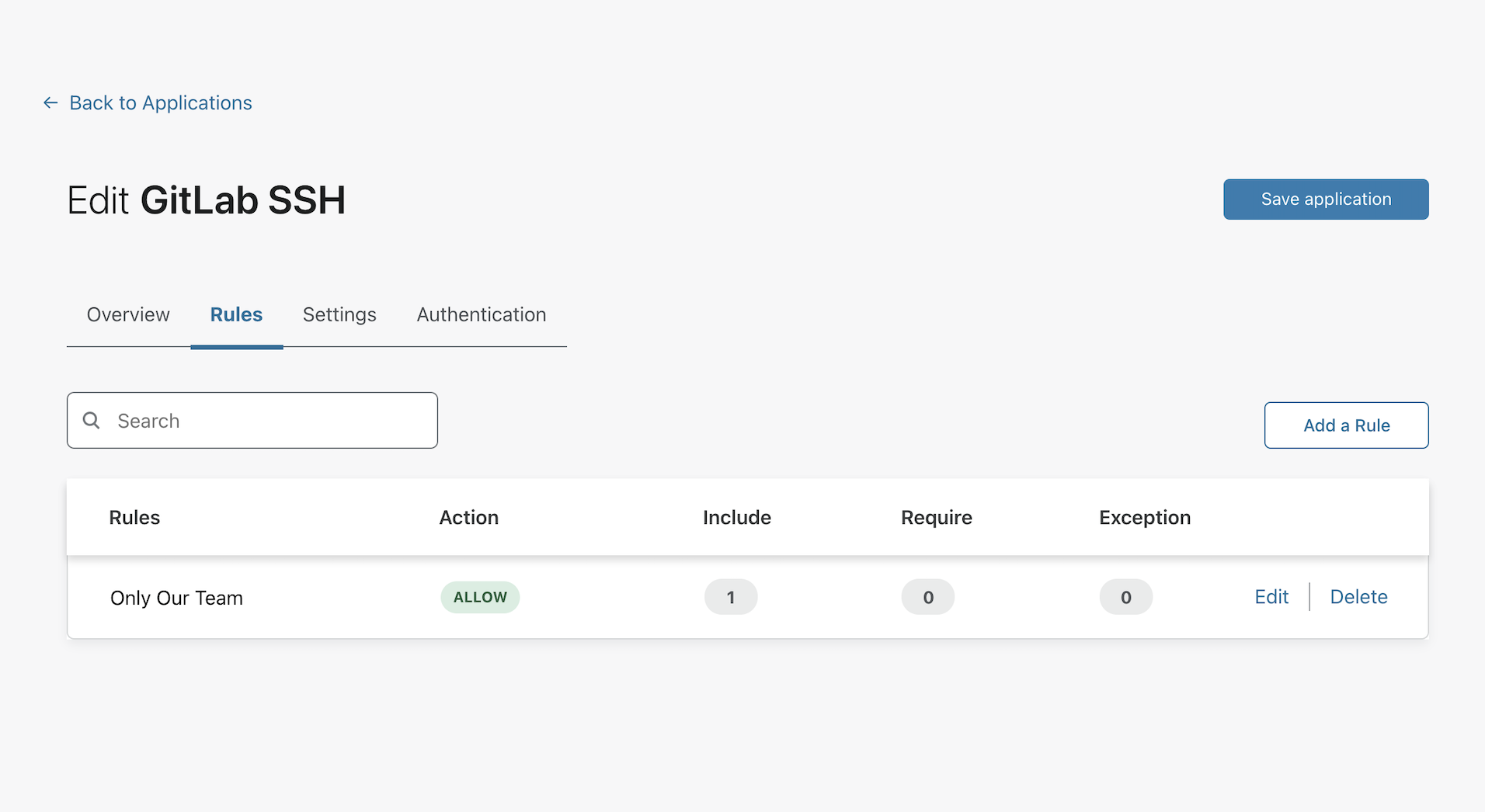Click the magnifying glass search icon
Image resolution: width=1485 pixels, height=812 pixels.
91,420
